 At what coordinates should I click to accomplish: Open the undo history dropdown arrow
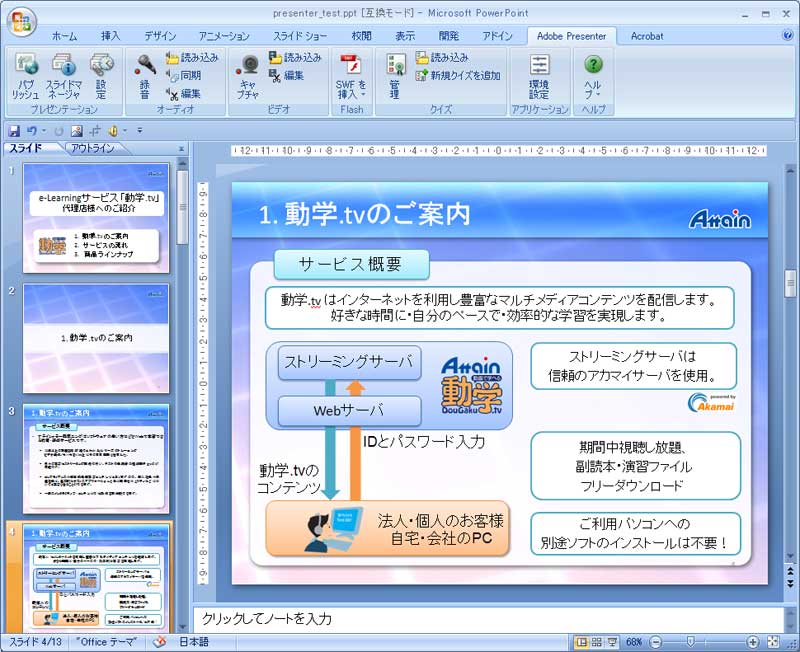46,131
